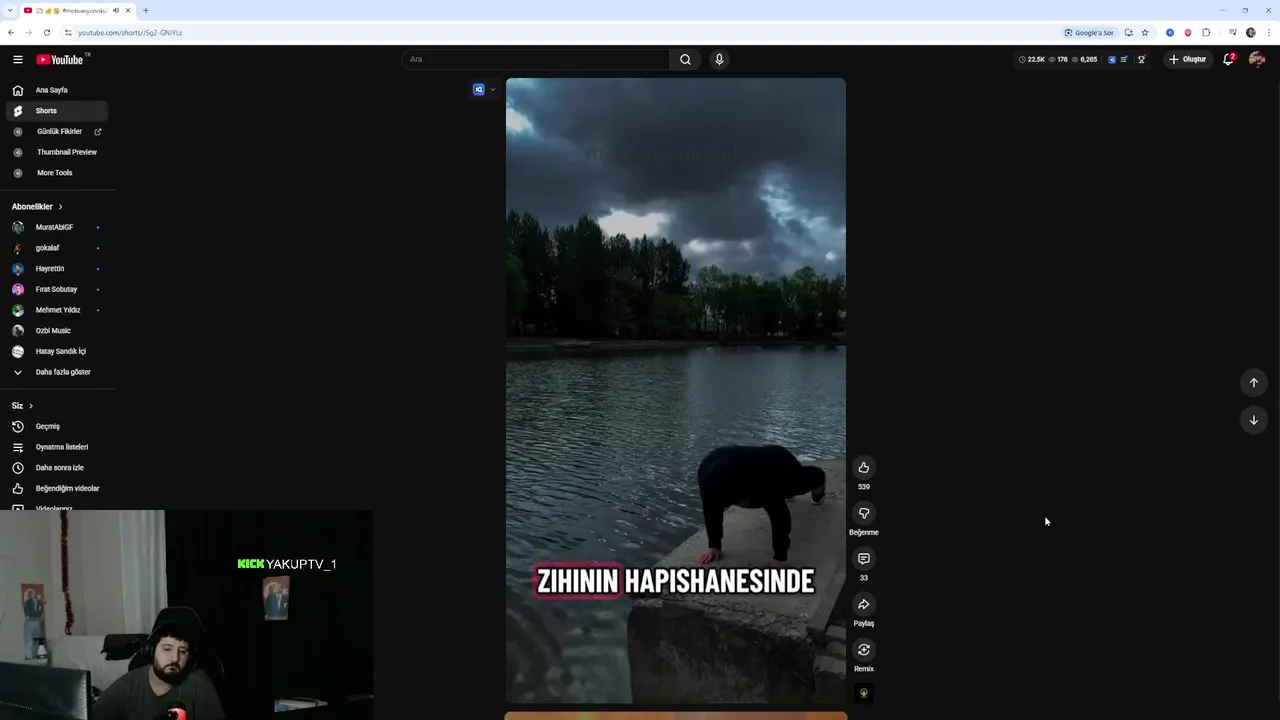This screenshot has height=720, width=1280.
Task: Open comments showing 33
Action: coord(864,558)
